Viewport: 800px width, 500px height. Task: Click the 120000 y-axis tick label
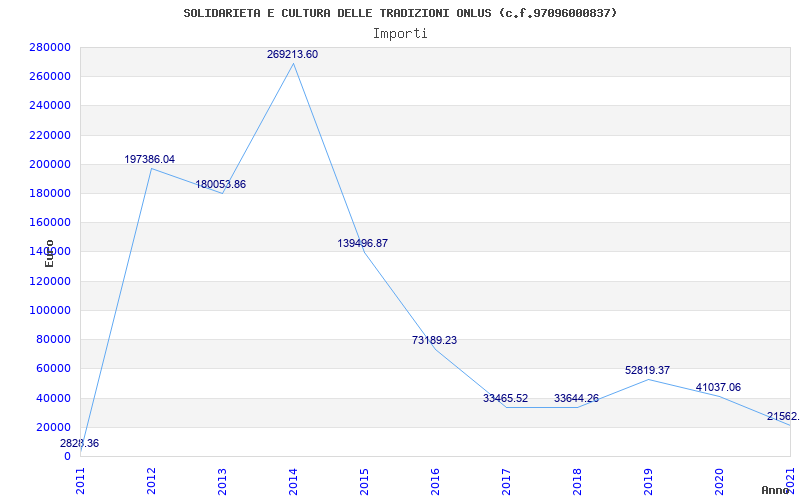coord(50,281)
